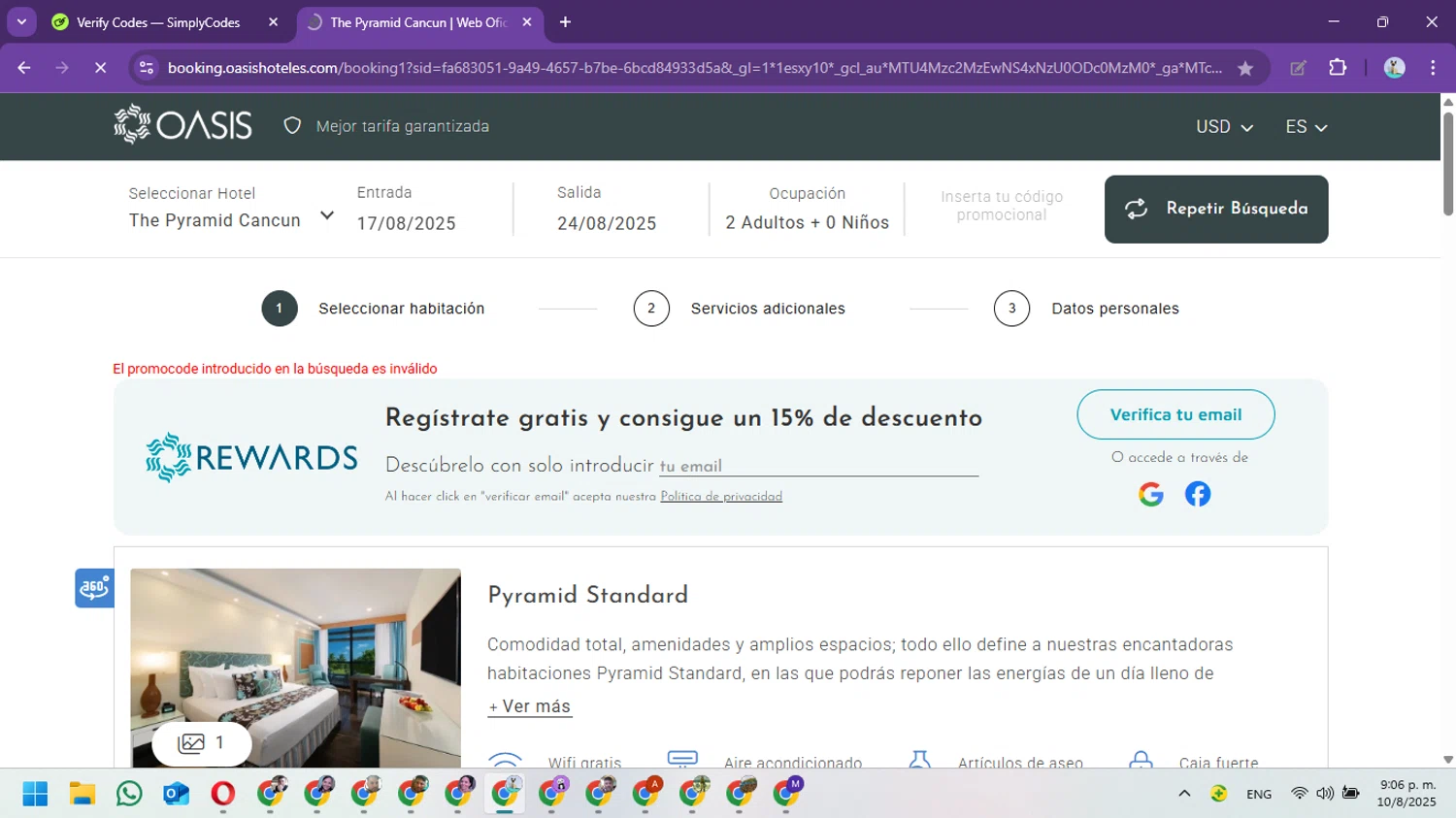Click the Pyramid Standard room title
Image resolution: width=1456 pixels, height=818 pixels.
587,595
